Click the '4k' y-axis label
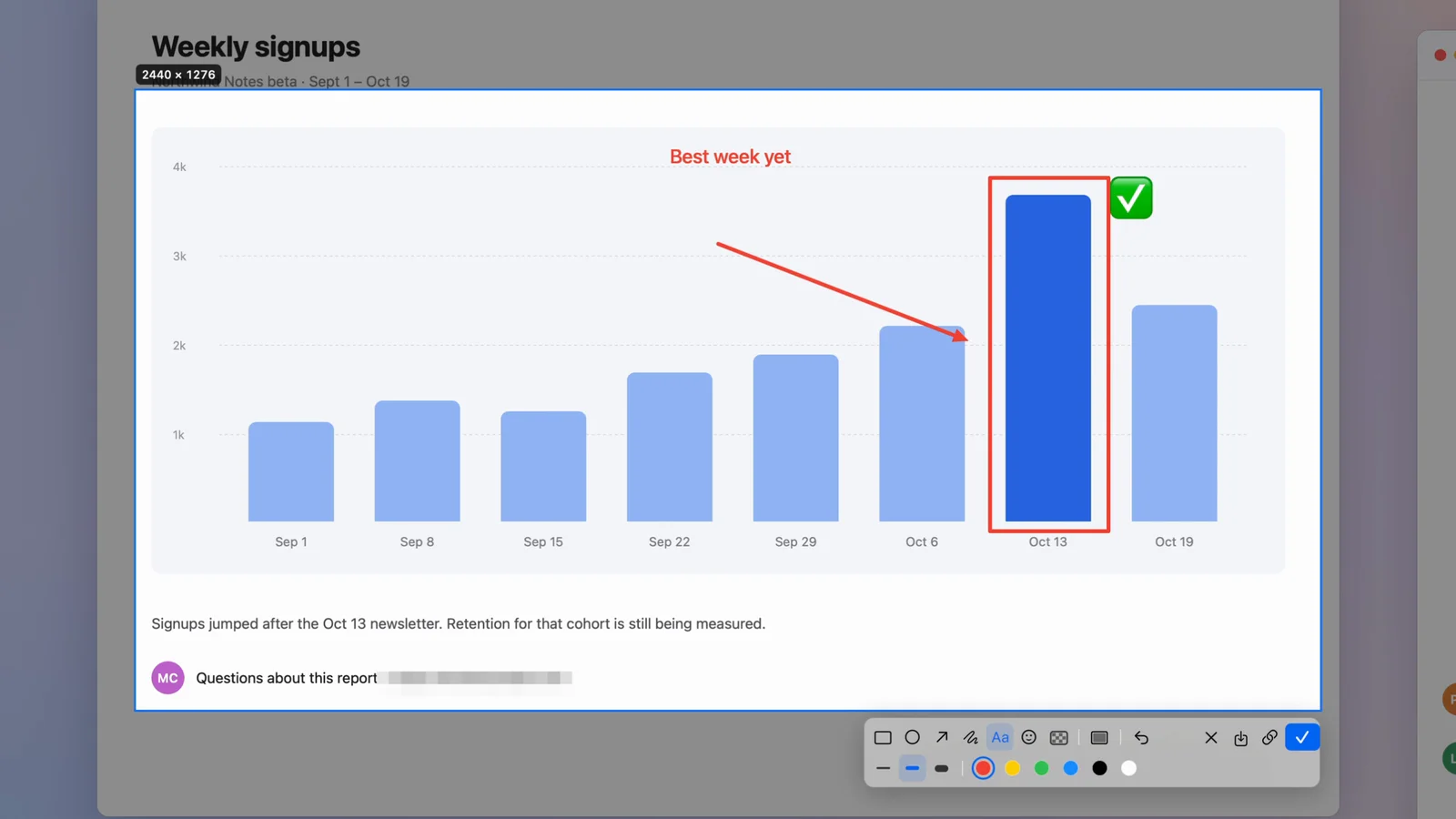This screenshot has height=819, width=1456. [x=179, y=167]
